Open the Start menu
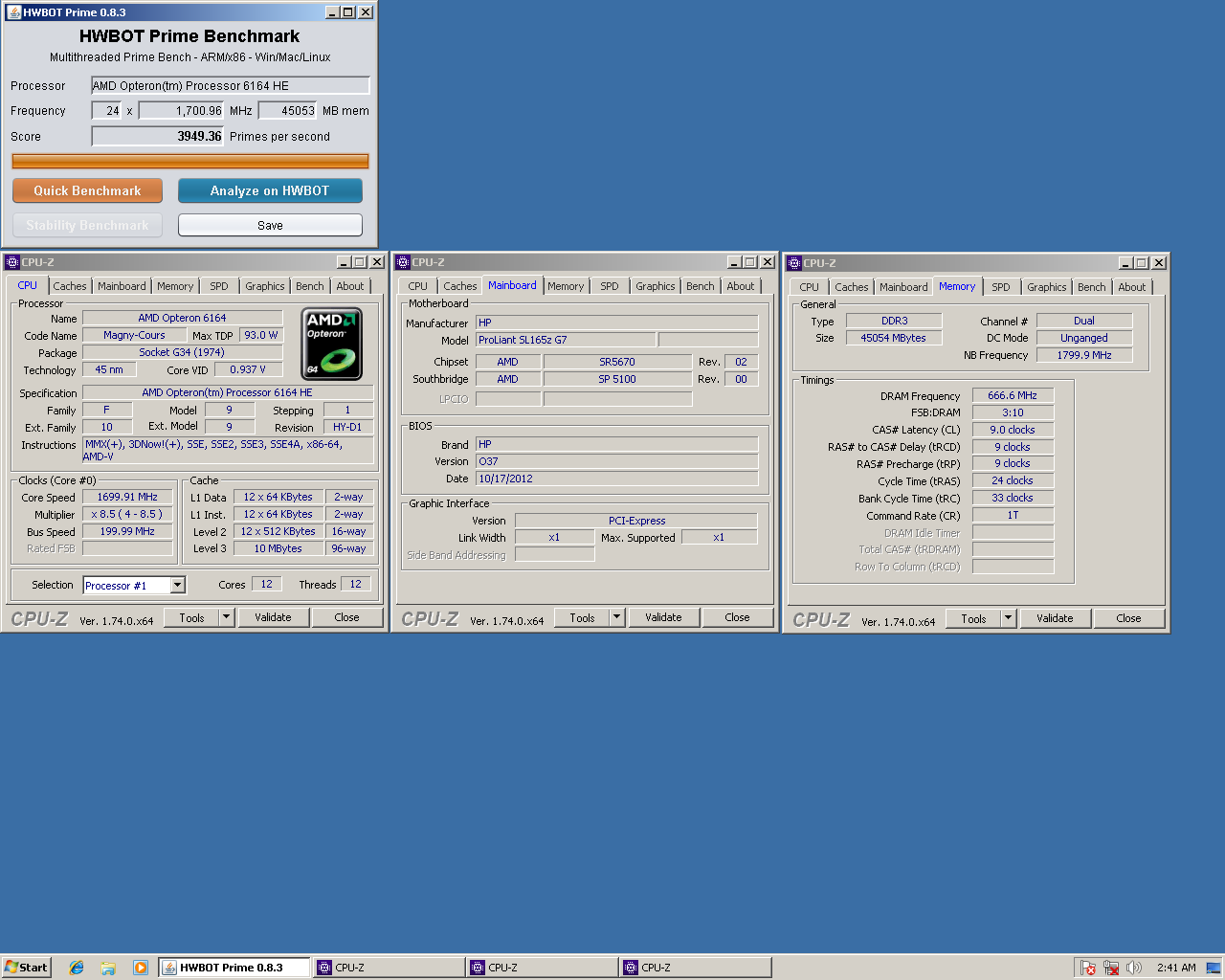The image size is (1225, 980). coord(26,968)
